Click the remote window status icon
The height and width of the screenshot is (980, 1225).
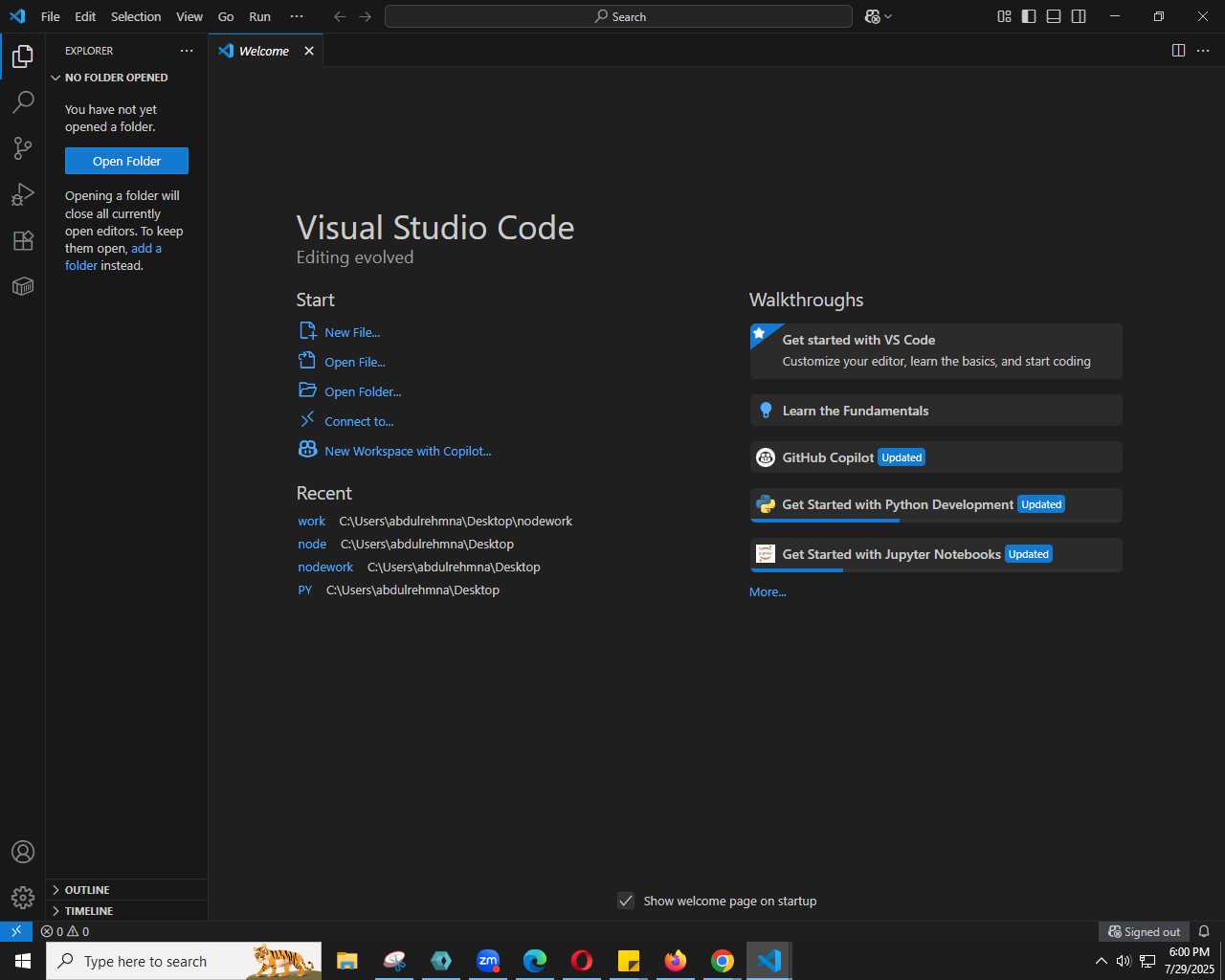16,931
